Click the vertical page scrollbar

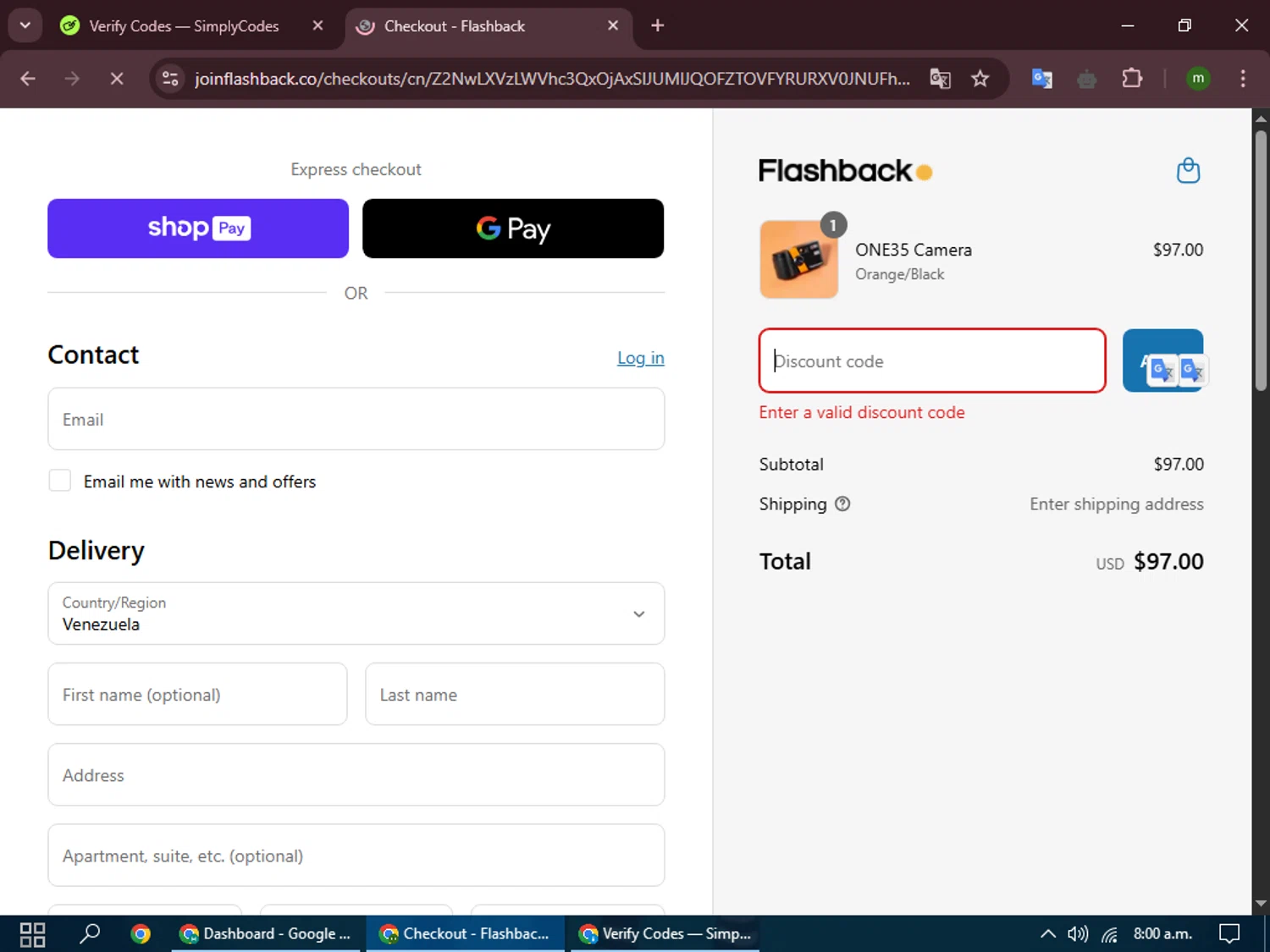coord(1261,260)
